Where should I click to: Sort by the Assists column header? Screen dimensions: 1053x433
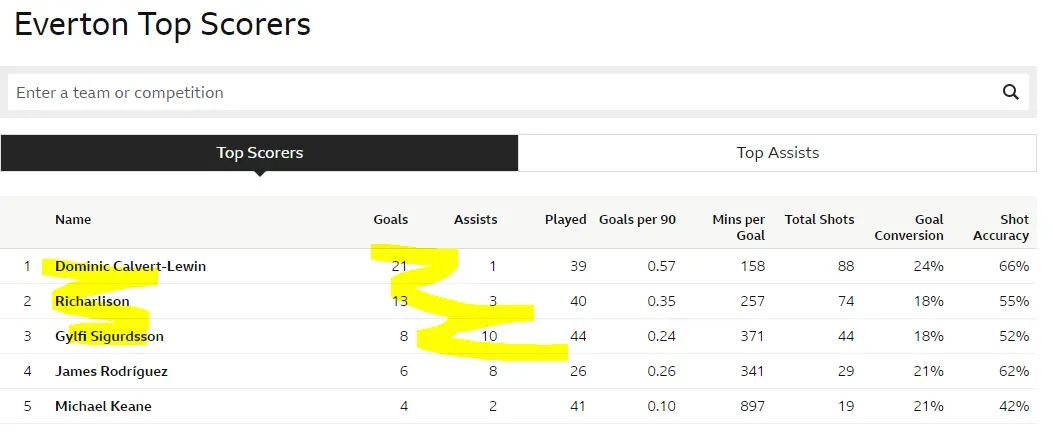(x=475, y=219)
